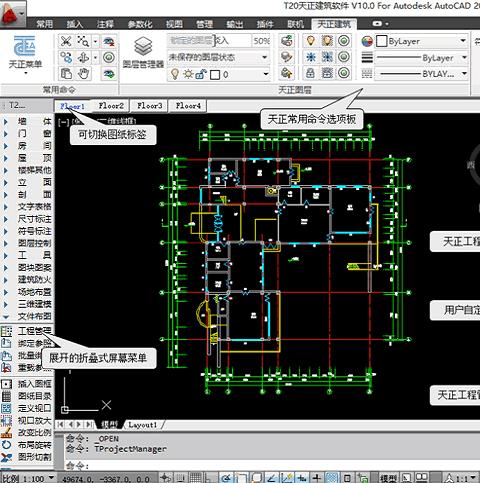Click 工程管理 in side menu
The width and height of the screenshot is (480, 483).
(27, 331)
